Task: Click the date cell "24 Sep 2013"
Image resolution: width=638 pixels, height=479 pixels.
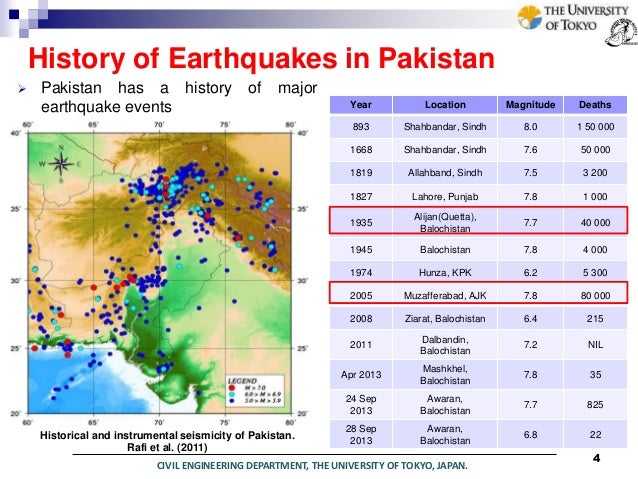Action: tap(361, 405)
